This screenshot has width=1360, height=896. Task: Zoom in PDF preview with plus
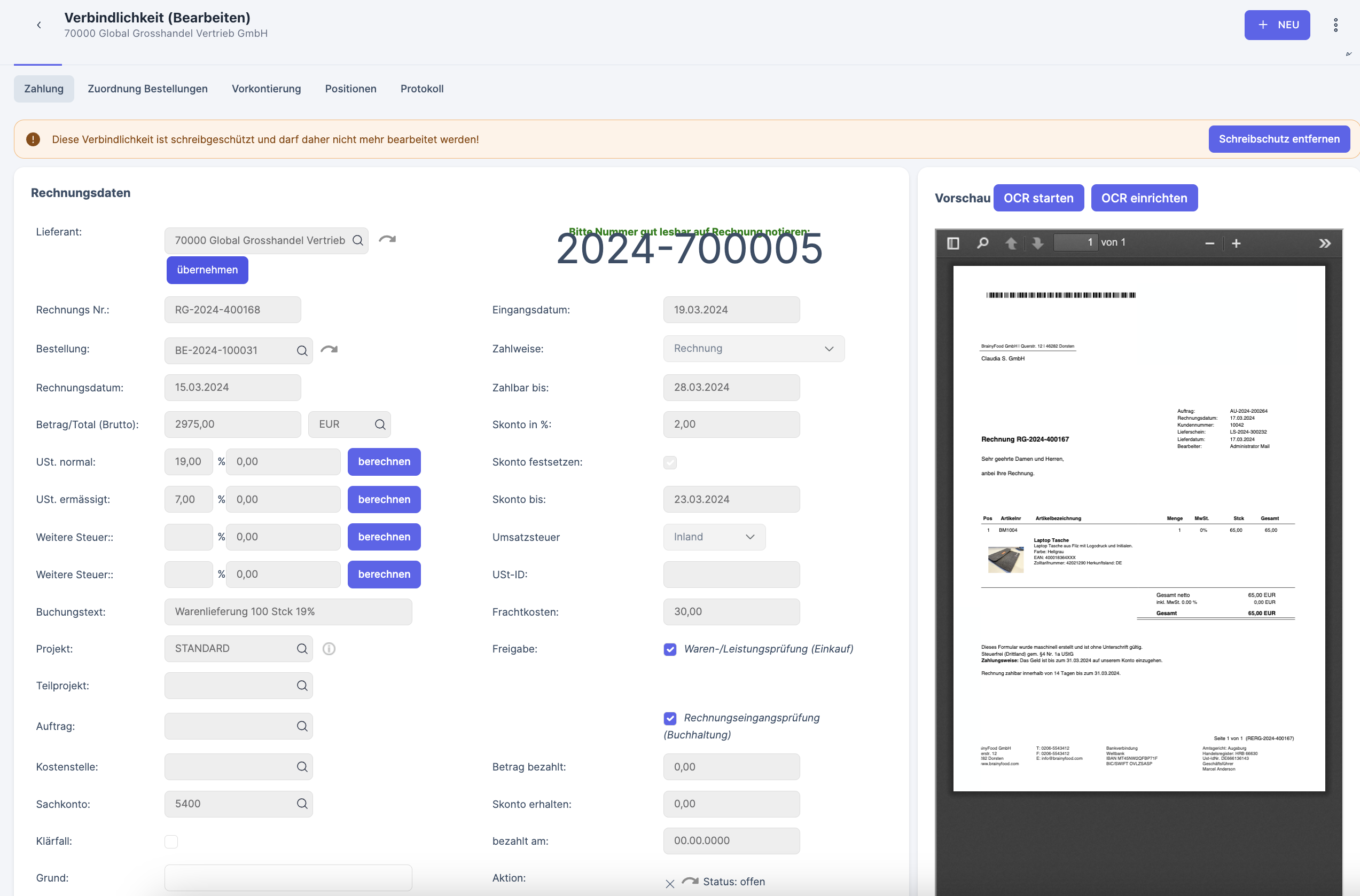click(x=1236, y=243)
